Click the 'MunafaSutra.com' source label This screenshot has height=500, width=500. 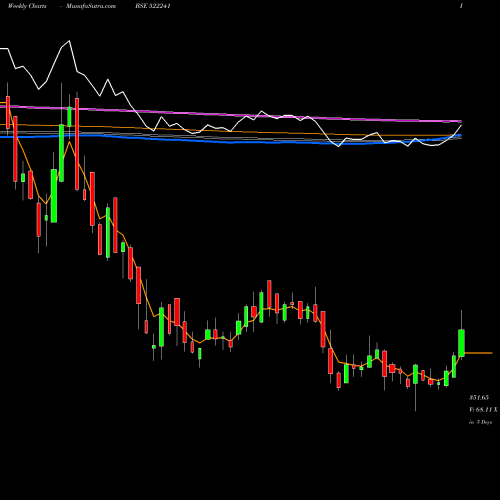(x=91, y=6)
